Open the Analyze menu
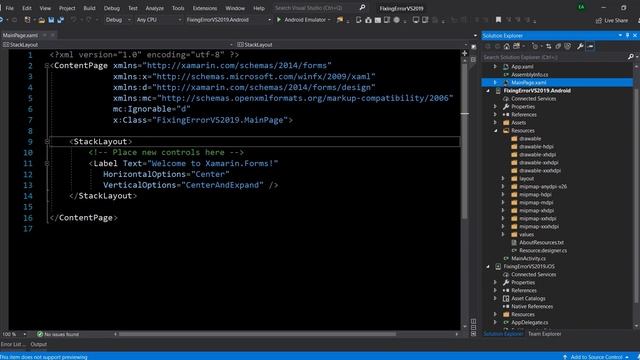 (155, 8)
